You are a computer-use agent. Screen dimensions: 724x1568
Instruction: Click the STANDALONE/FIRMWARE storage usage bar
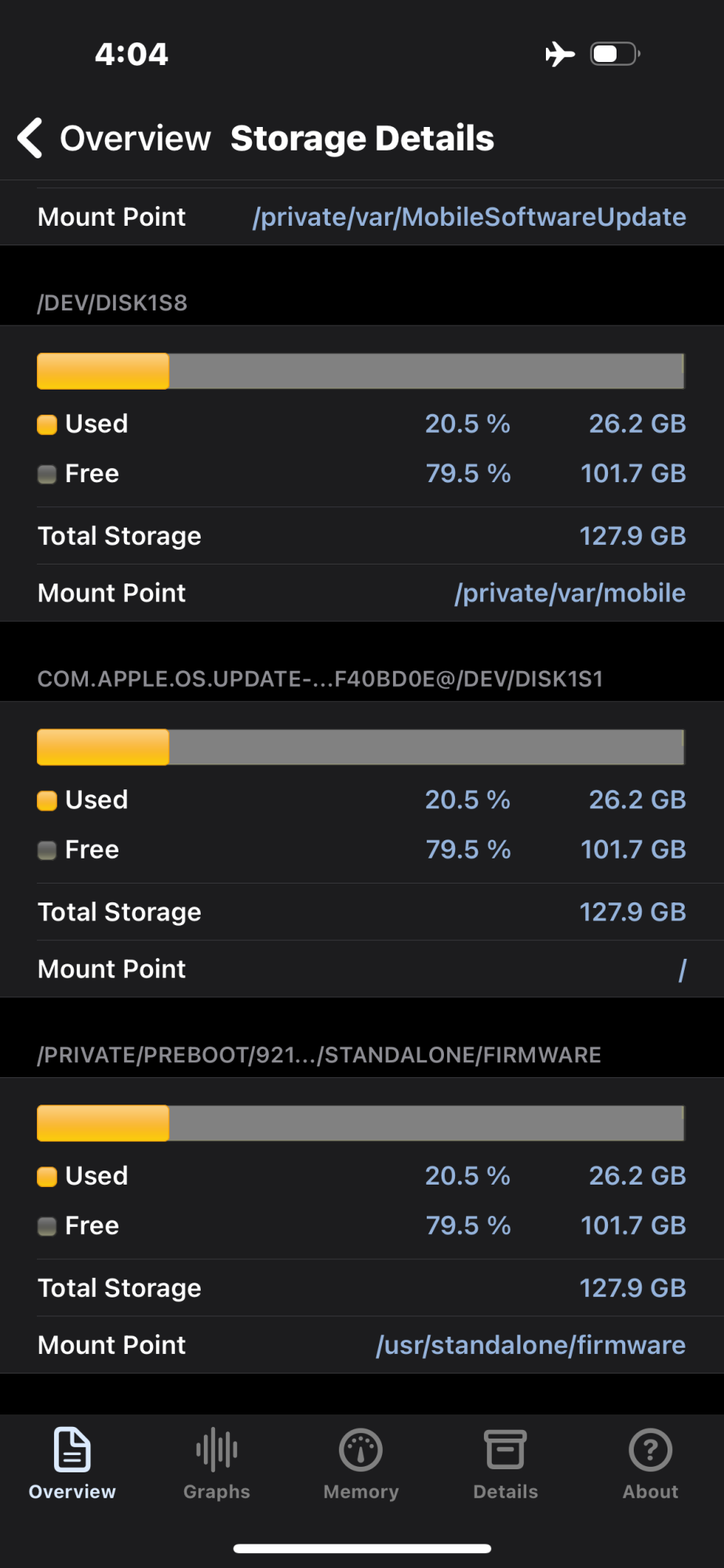point(361,1123)
